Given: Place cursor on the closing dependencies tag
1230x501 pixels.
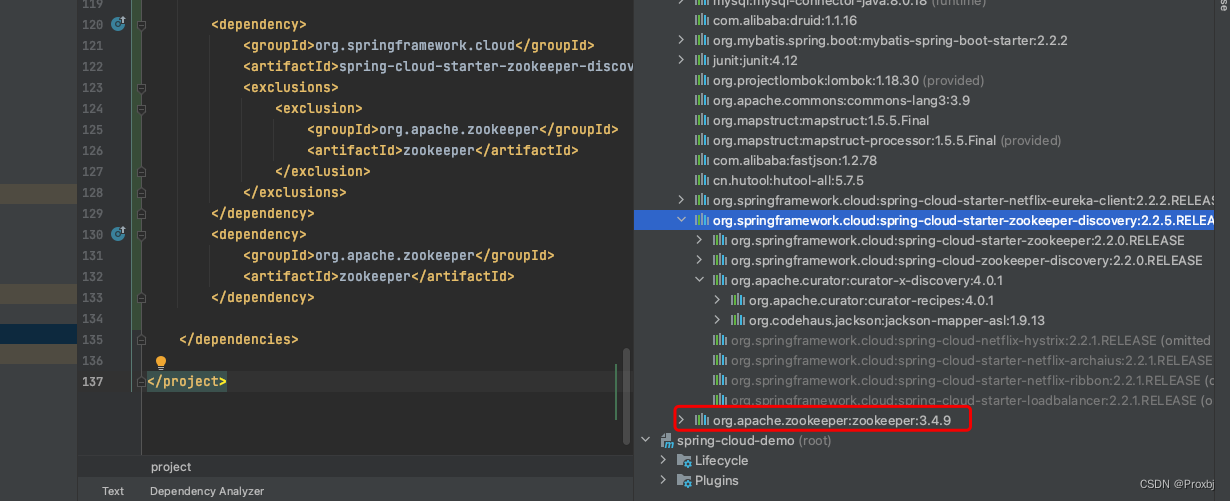Looking at the screenshot, I should coord(239,339).
